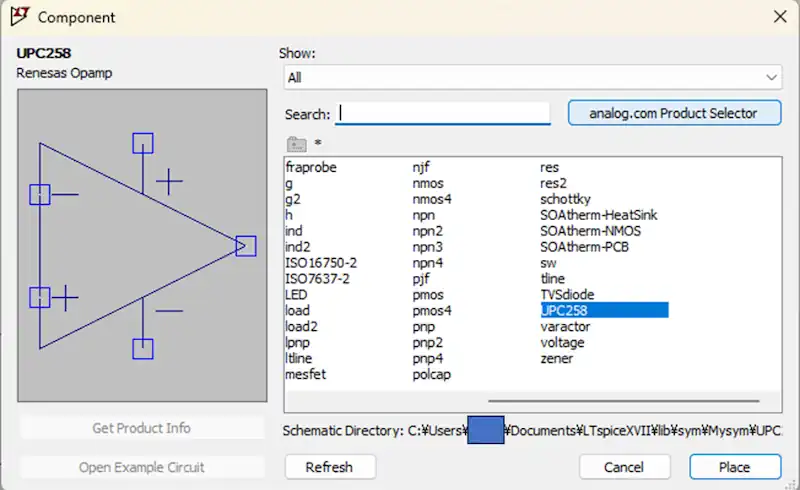
Task: Select ISO16750-2 from the list
Action: (320, 263)
